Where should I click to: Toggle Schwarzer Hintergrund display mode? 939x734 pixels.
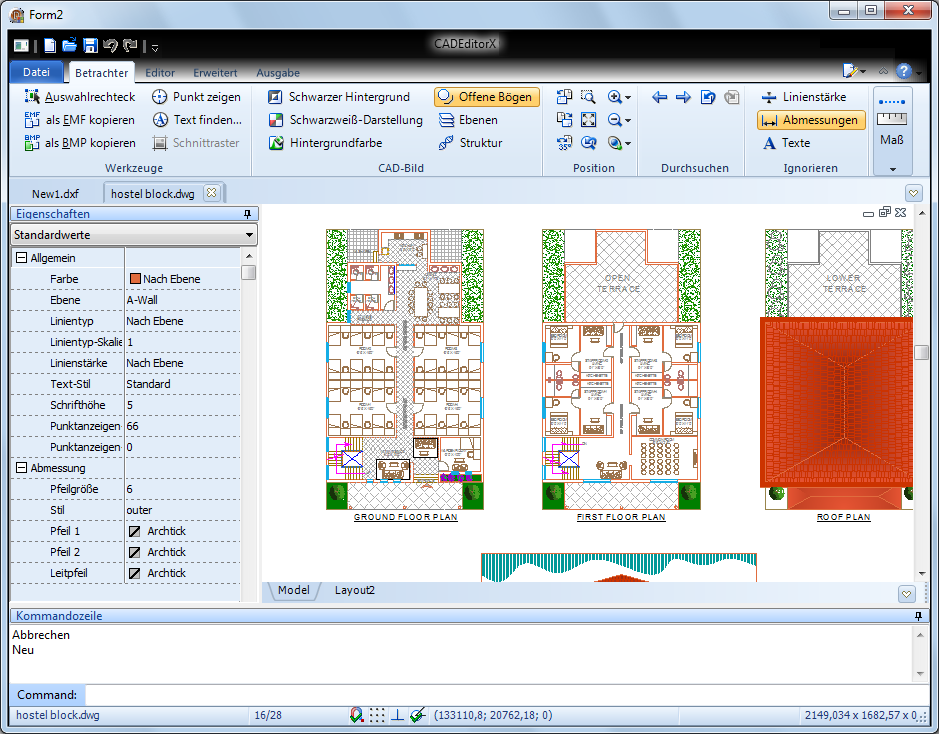pos(338,97)
